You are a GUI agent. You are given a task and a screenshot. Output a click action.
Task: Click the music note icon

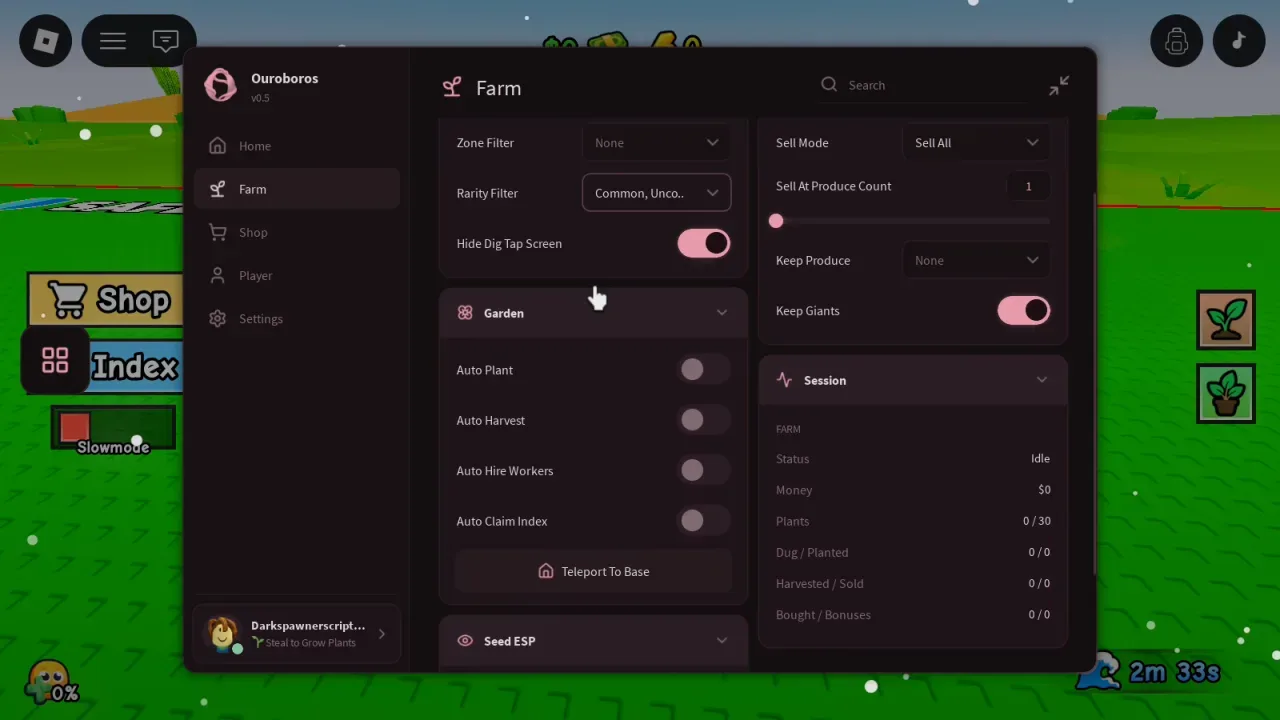pyautogui.click(x=1239, y=41)
